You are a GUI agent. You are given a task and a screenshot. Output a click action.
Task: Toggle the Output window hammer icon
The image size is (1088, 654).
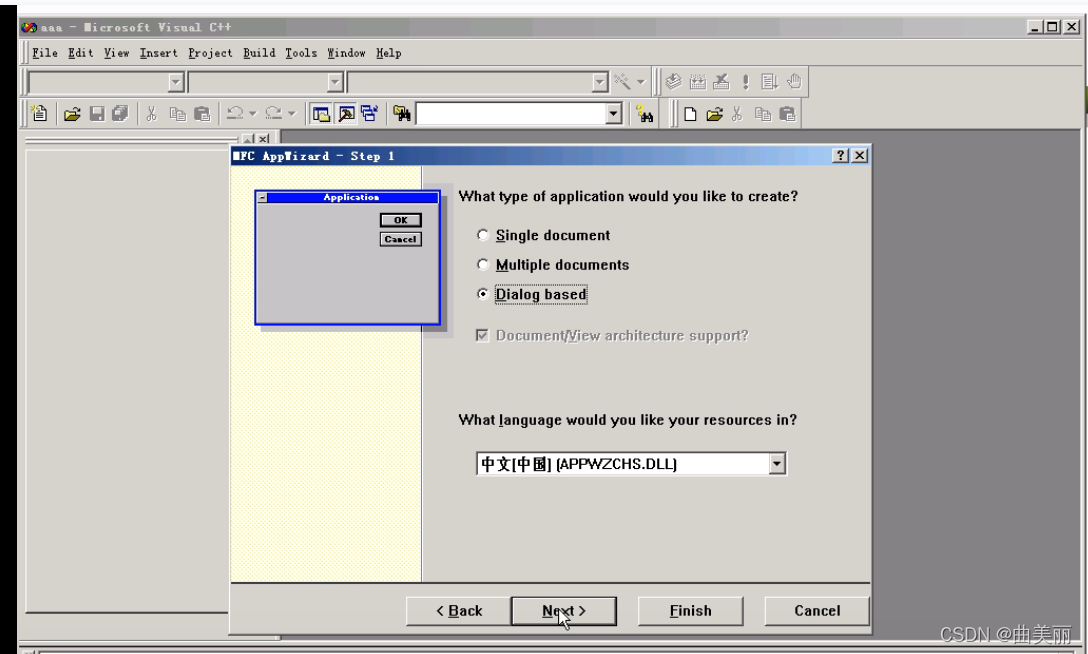click(346, 114)
